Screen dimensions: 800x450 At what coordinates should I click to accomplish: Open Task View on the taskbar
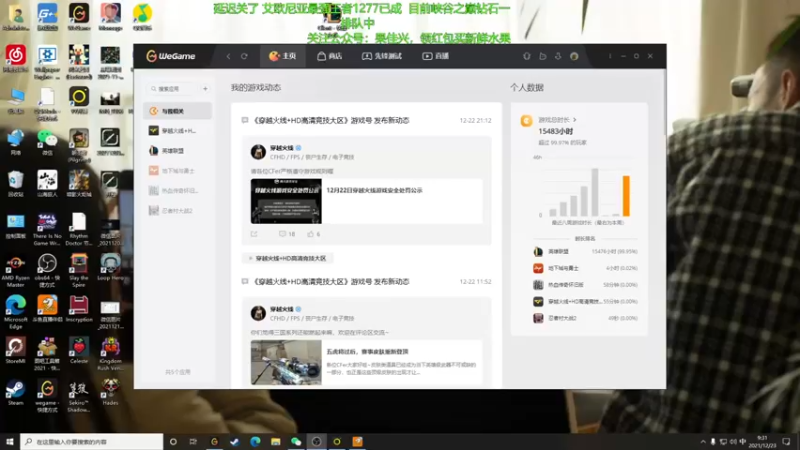(x=193, y=442)
